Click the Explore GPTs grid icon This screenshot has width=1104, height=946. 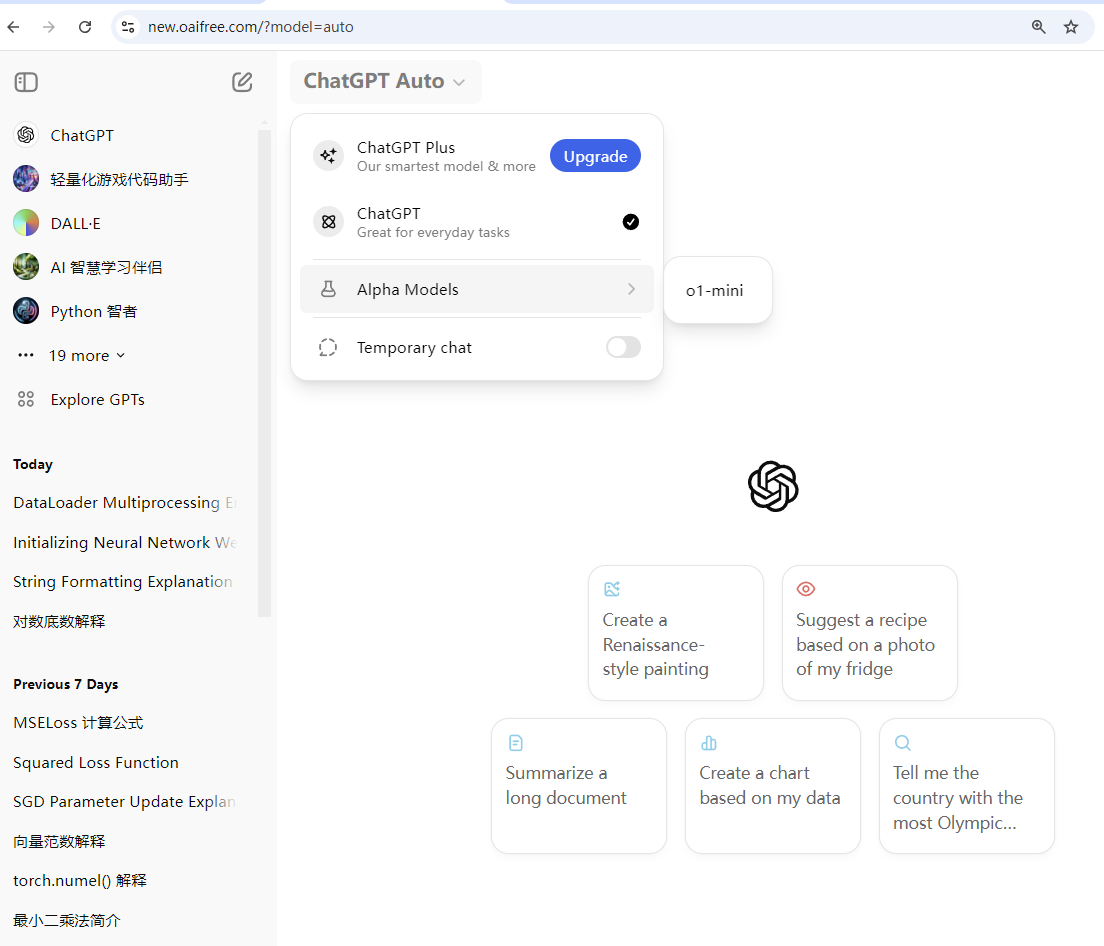point(26,399)
